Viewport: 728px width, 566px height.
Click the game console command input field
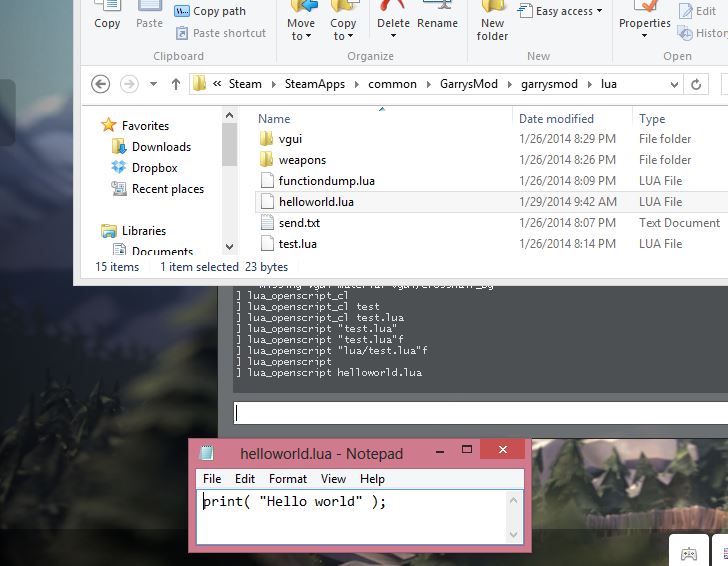pyautogui.click(x=481, y=413)
